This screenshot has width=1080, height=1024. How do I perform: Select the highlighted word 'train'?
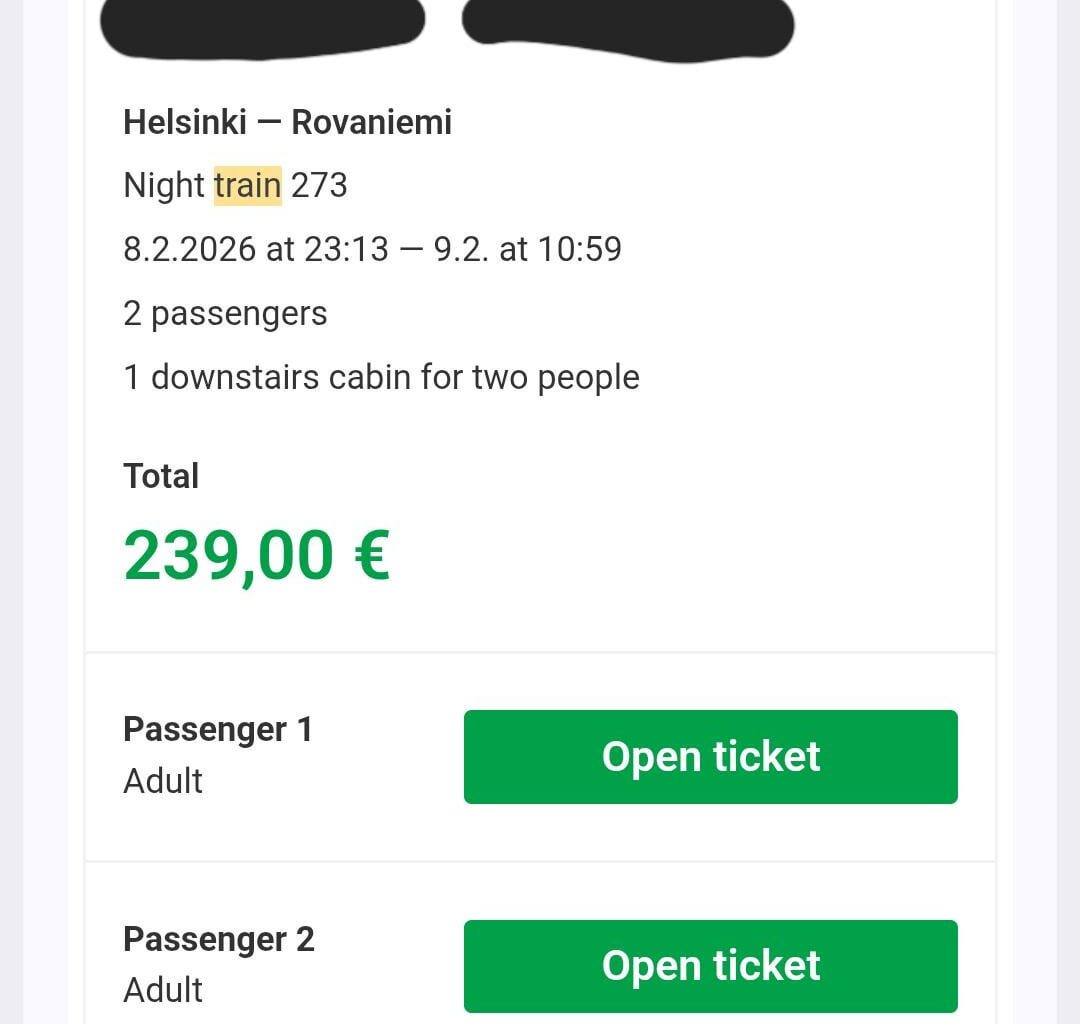click(246, 185)
